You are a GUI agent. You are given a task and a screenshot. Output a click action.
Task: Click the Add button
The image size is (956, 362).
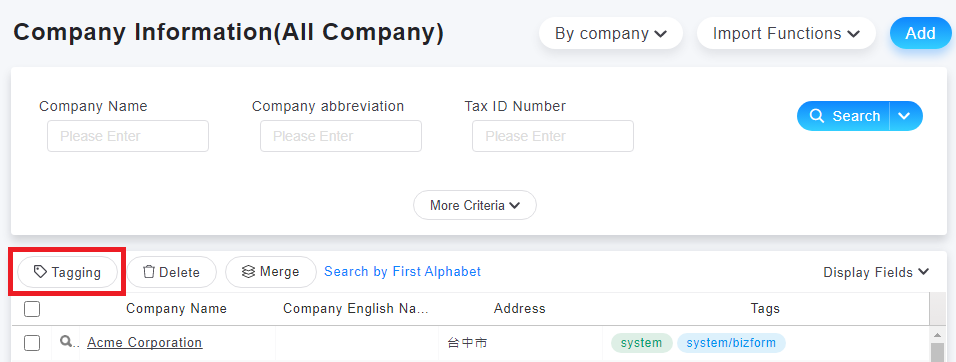(921, 33)
